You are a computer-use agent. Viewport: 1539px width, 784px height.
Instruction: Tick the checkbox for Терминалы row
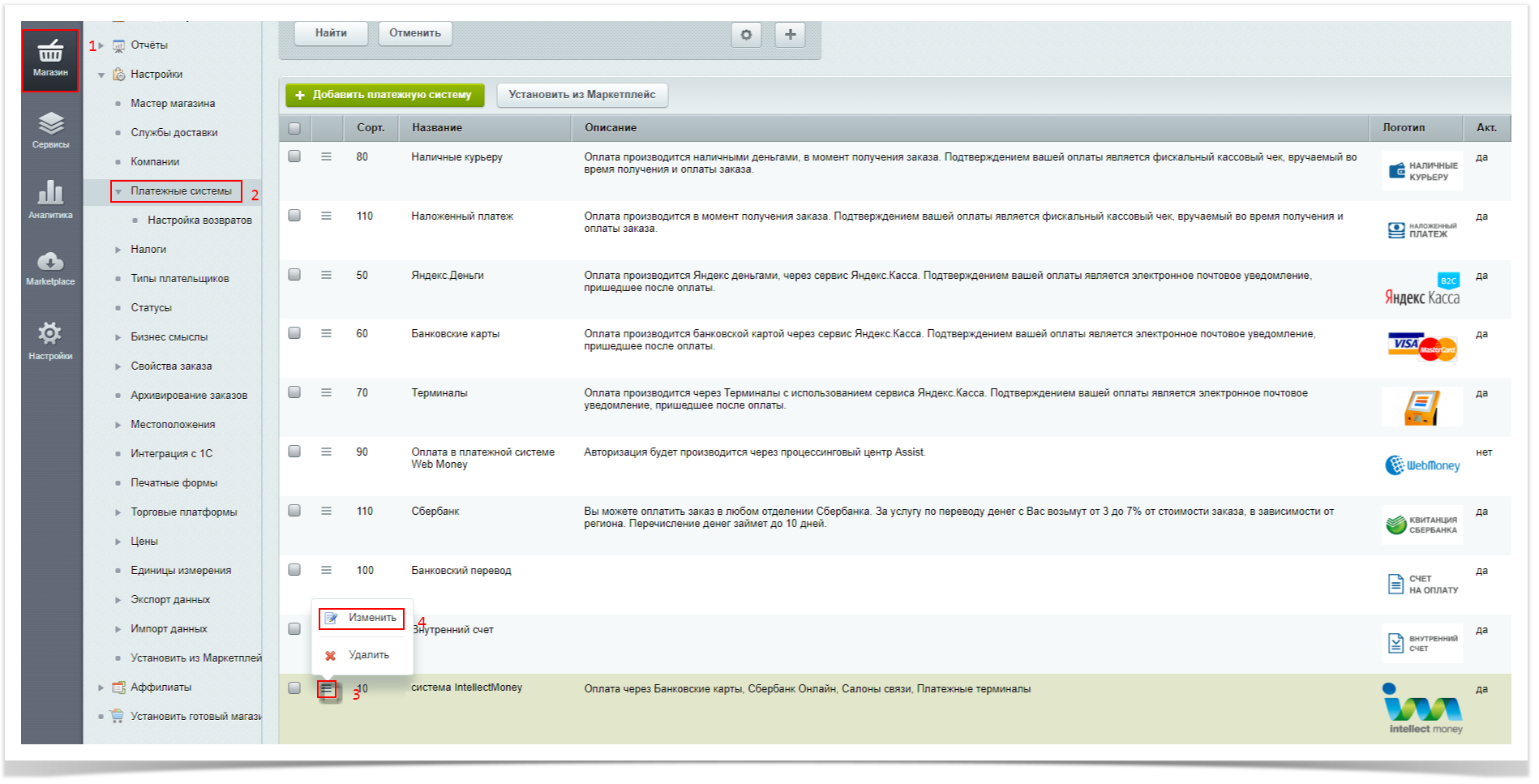tap(294, 392)
